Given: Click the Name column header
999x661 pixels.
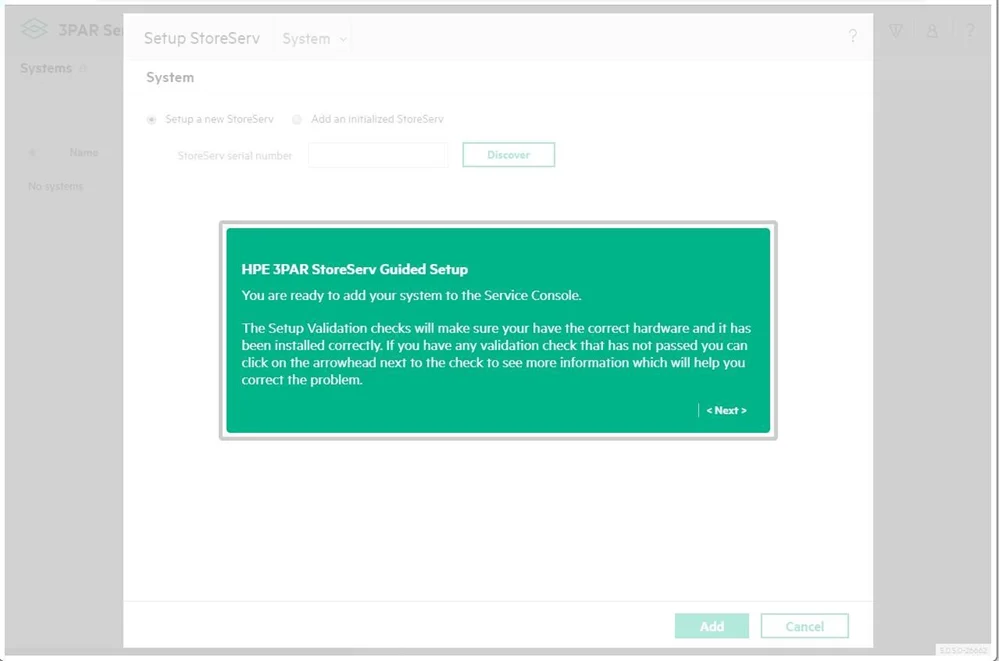Looking at the screenshot, I should (83, 152).
